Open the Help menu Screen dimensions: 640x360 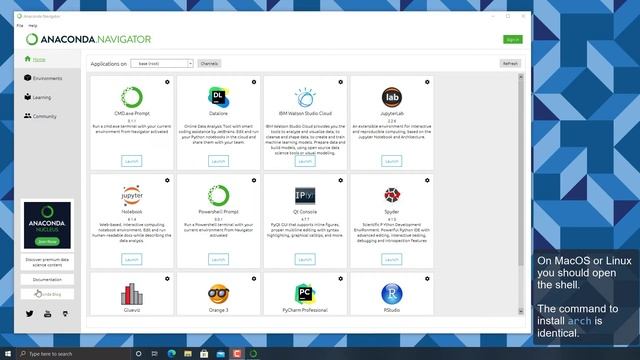coord(33,26)
